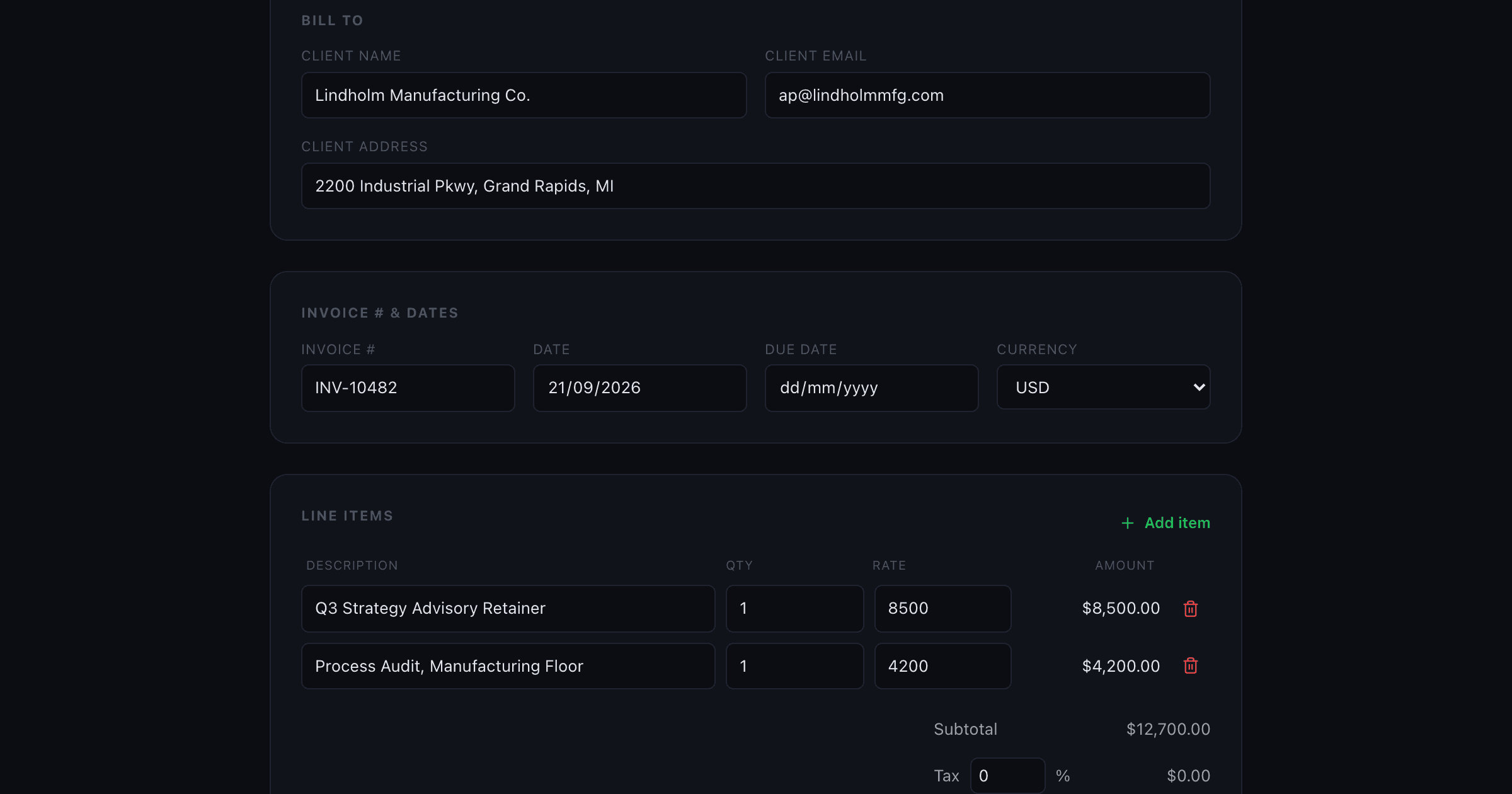Edit description Process Audit, Manufacturing Floor
This screenshot has width=1512, height=794.
coord(508,666)
